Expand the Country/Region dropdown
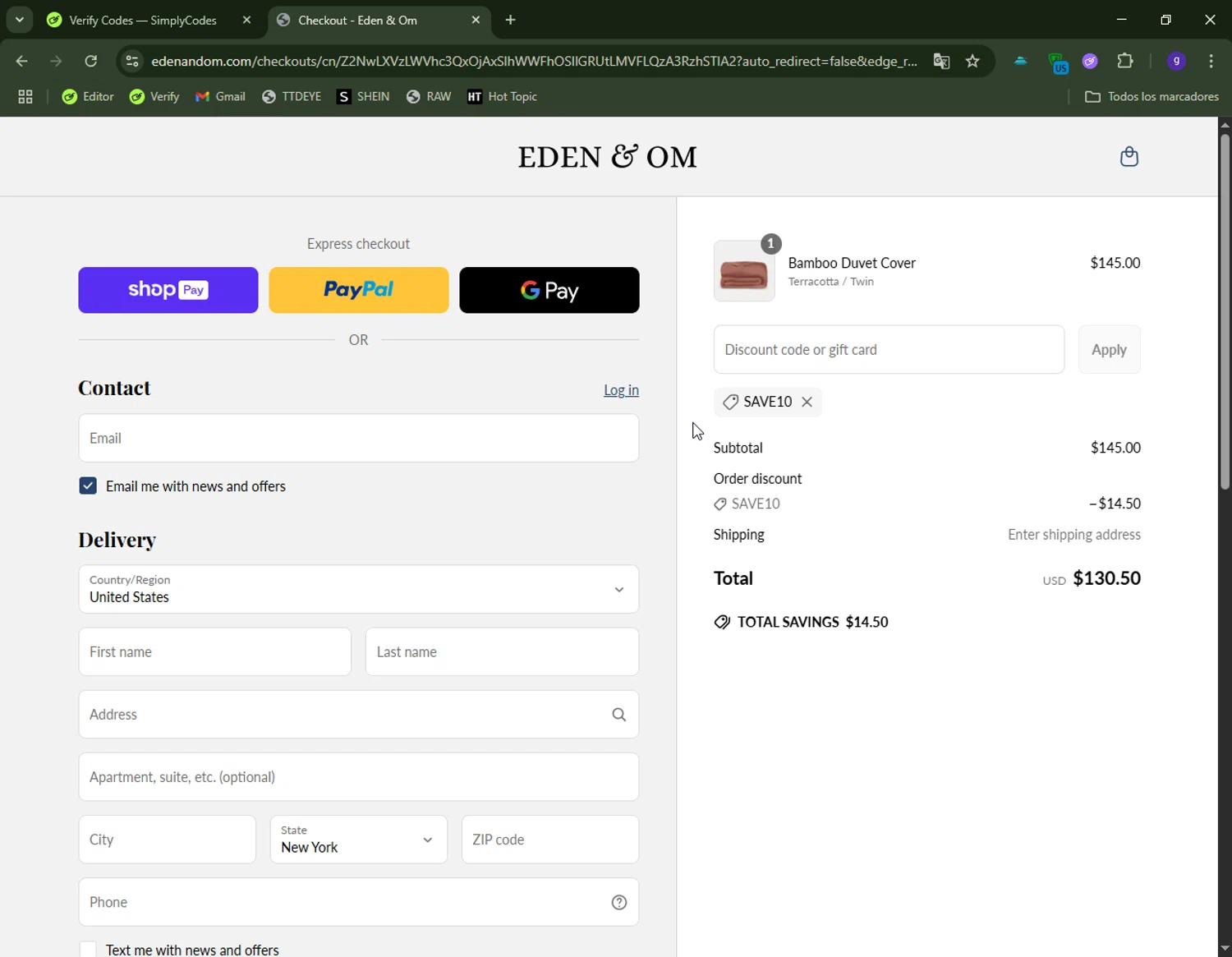Viewport: 1232px width, 957px height. click(x=359, y=589)
